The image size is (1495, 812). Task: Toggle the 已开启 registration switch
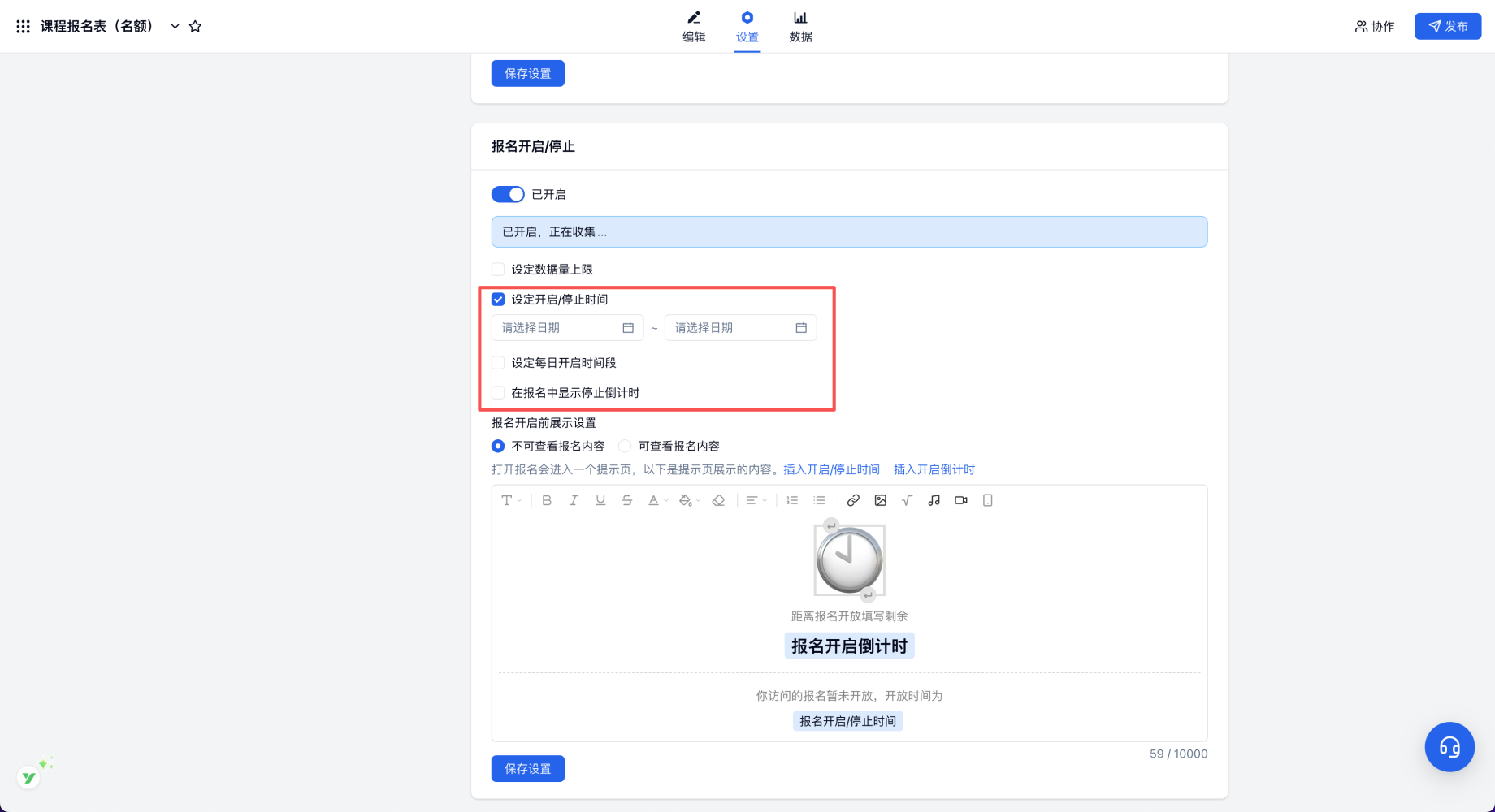508,194
